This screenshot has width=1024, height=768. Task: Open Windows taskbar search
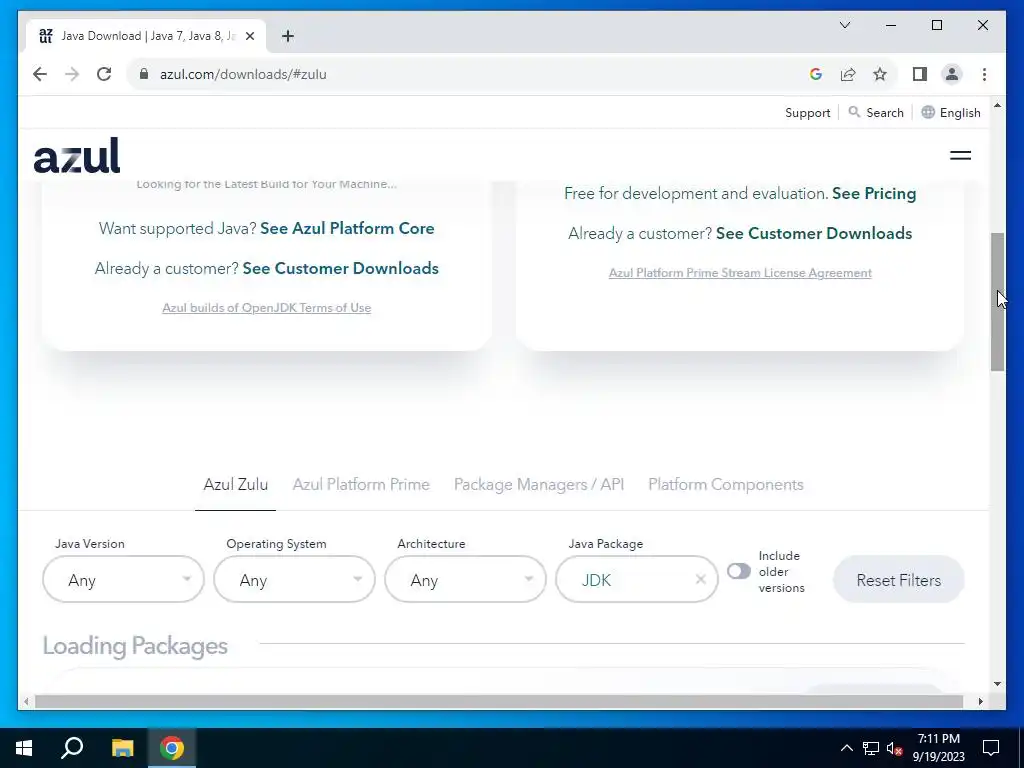[x=72, y=748]
